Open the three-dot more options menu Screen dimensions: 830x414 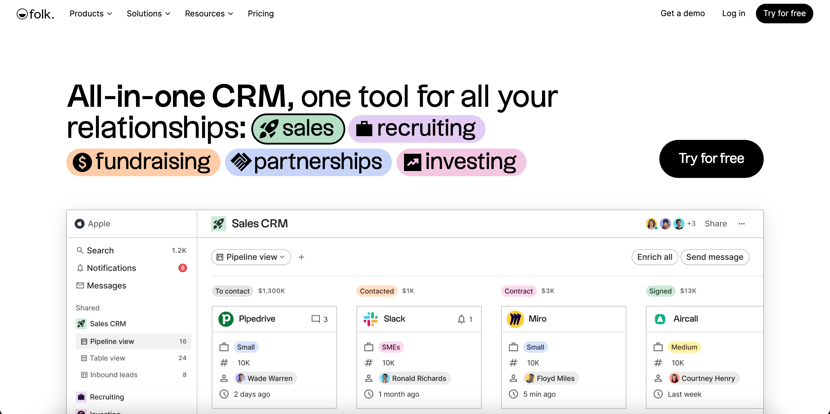742,224
